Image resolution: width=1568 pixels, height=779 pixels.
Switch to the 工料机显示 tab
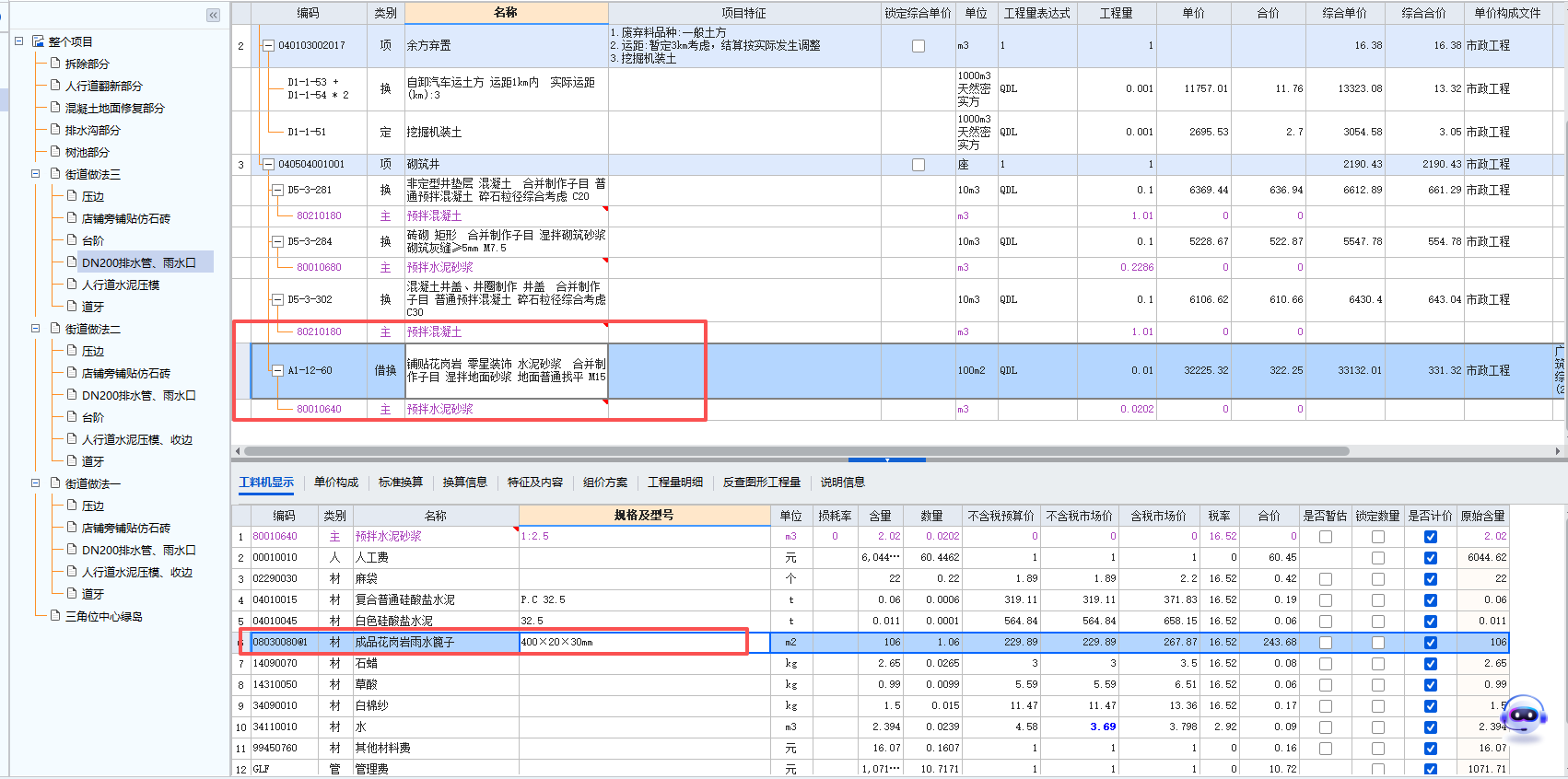tap(266, 482)
